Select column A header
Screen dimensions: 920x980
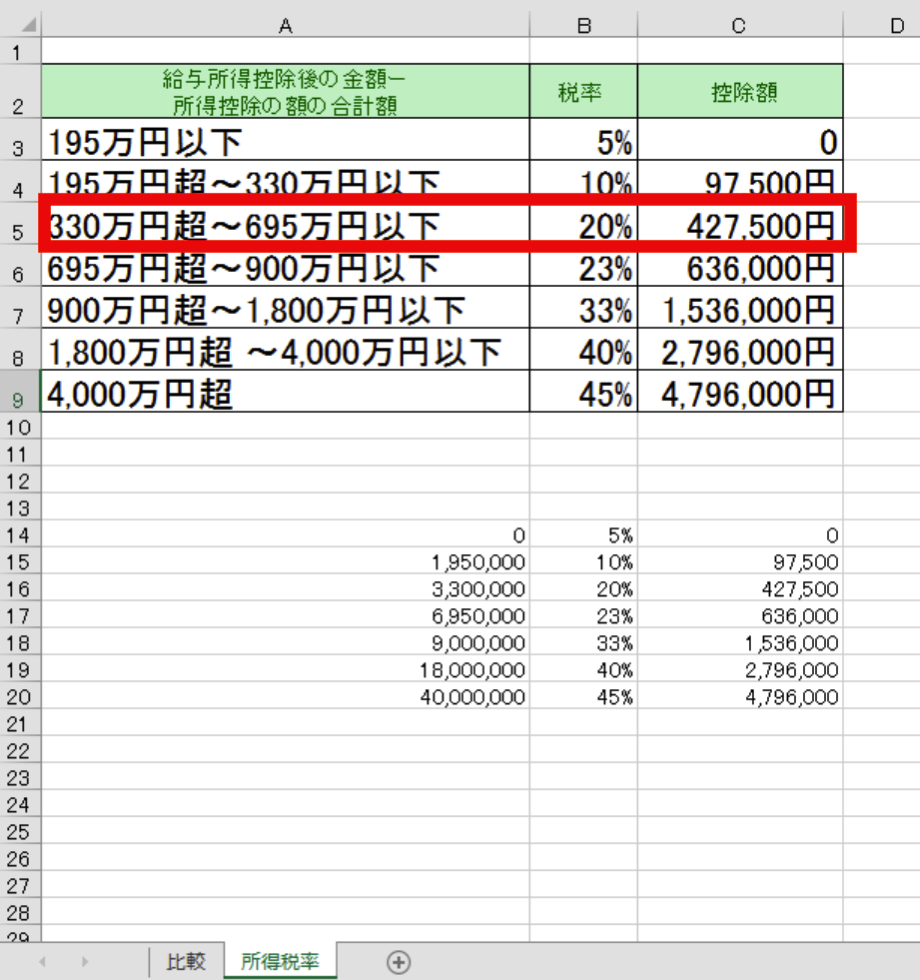(285, 26)
